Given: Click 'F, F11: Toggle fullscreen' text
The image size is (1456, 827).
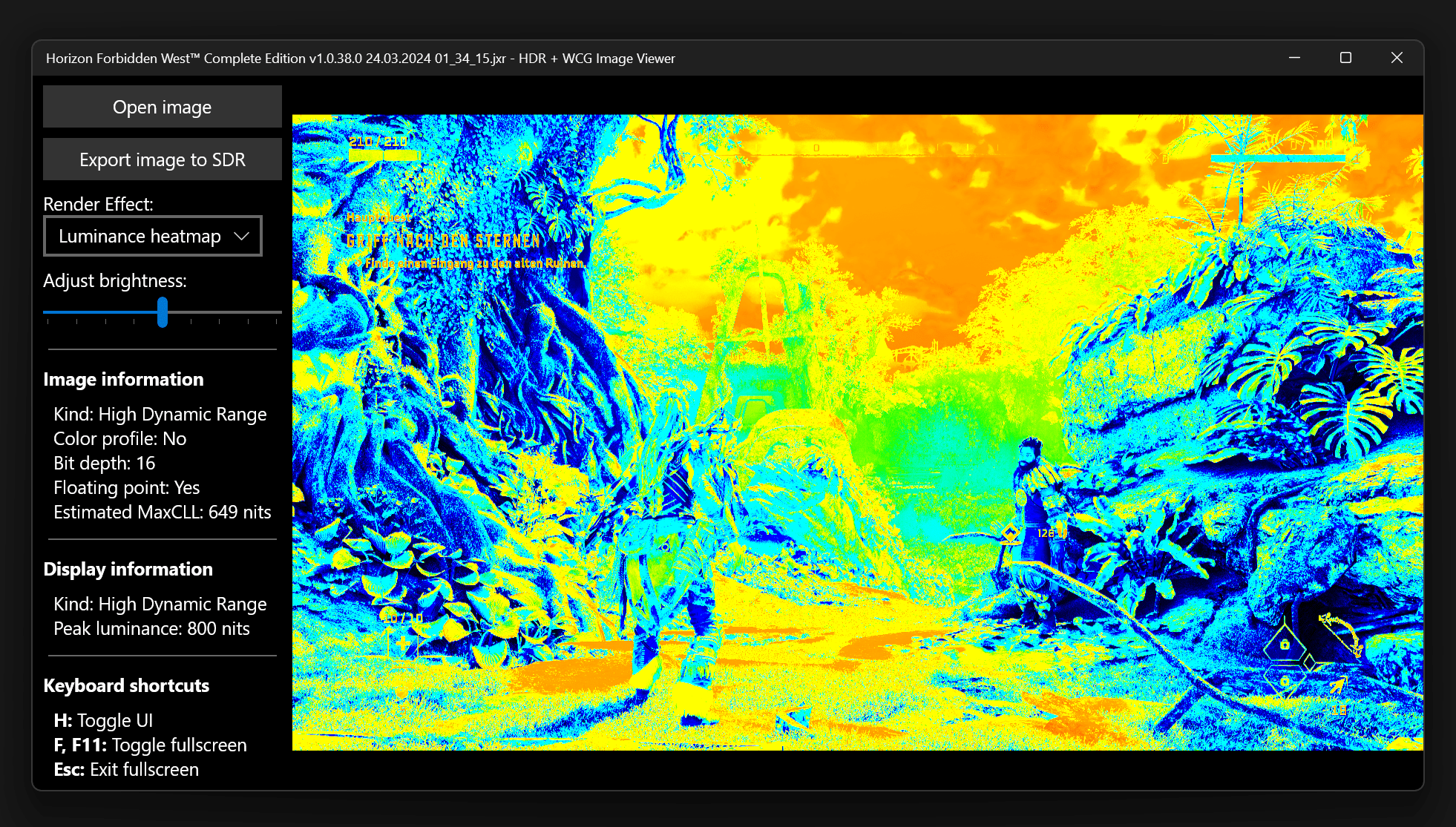Looking at the screenshot, I should click(x=151, y=745).
